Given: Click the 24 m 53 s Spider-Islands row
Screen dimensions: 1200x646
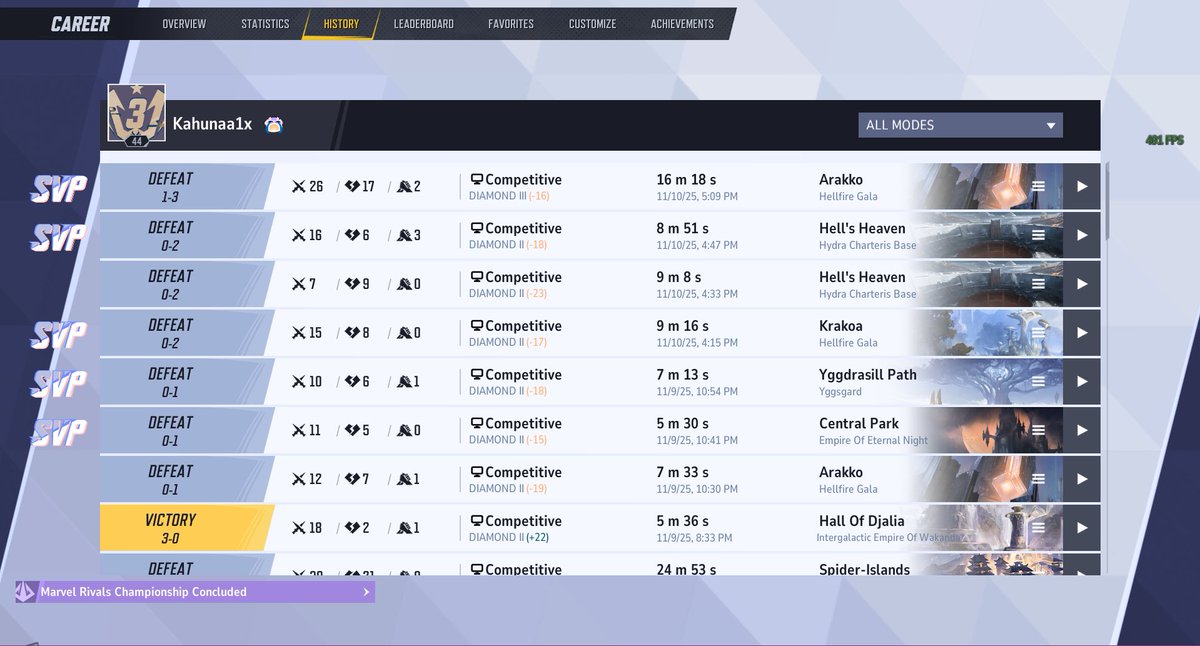Looking at the screenshot, I should point(600,565).
